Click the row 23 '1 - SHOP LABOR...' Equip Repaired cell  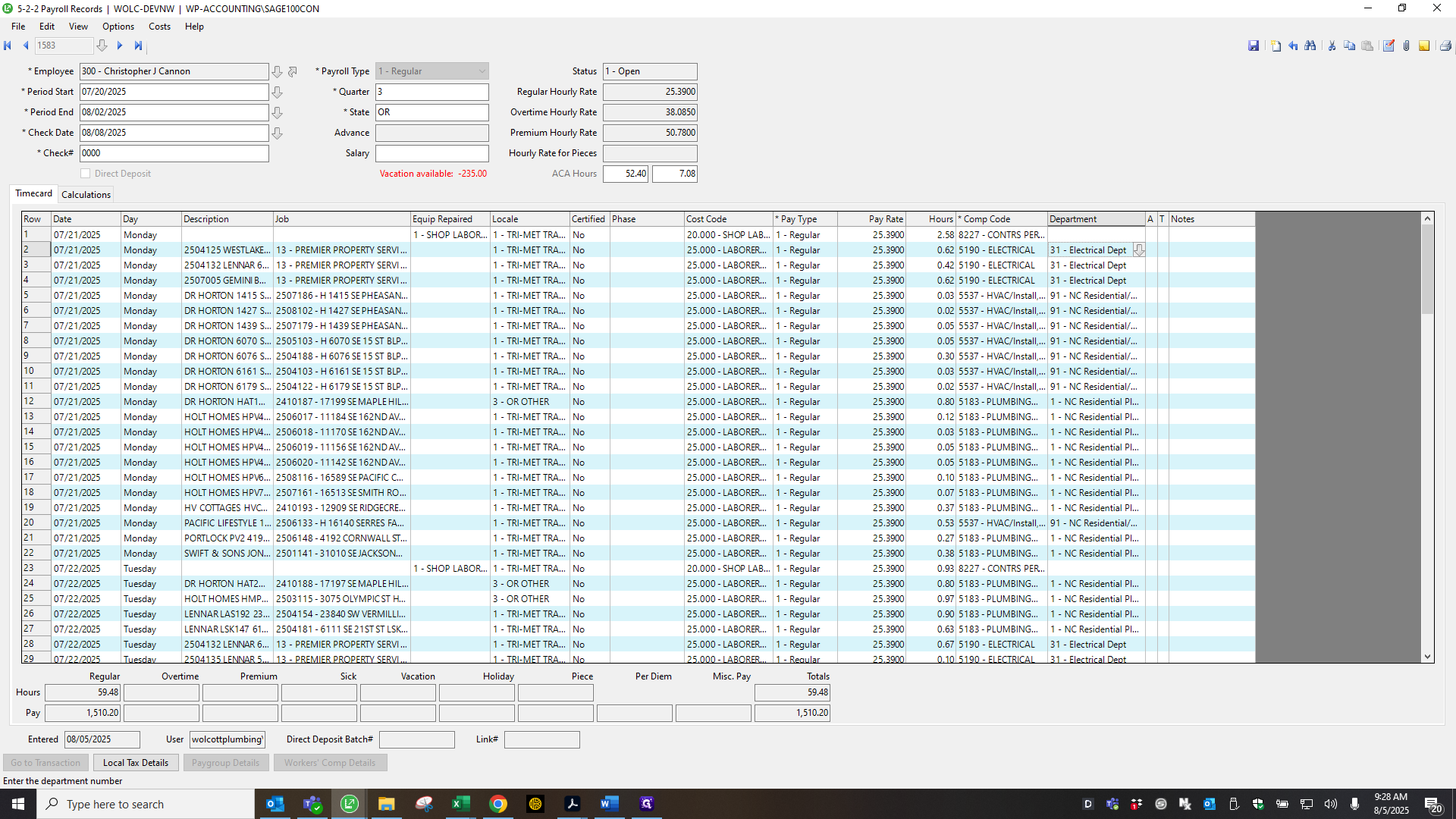tap(450, 569)
